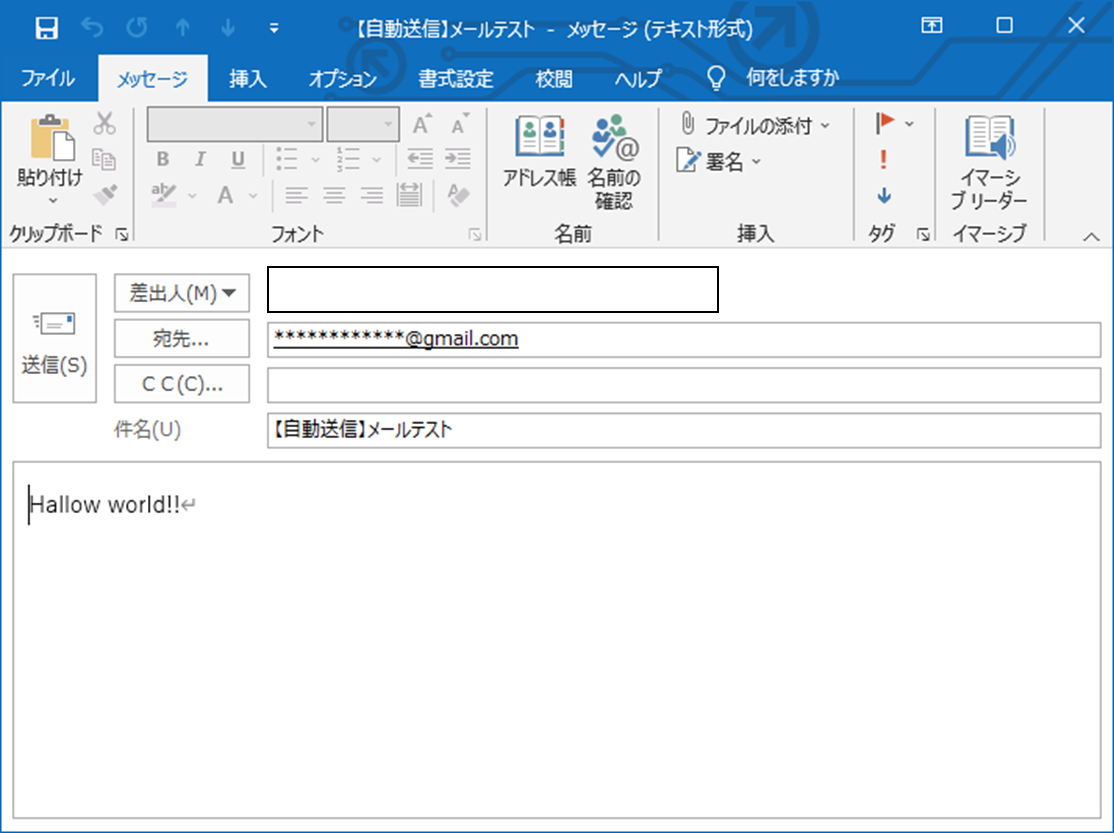Open the Signature (署名) dropdown
This screenshot has width=1114, height=833.
click(756, 162)
